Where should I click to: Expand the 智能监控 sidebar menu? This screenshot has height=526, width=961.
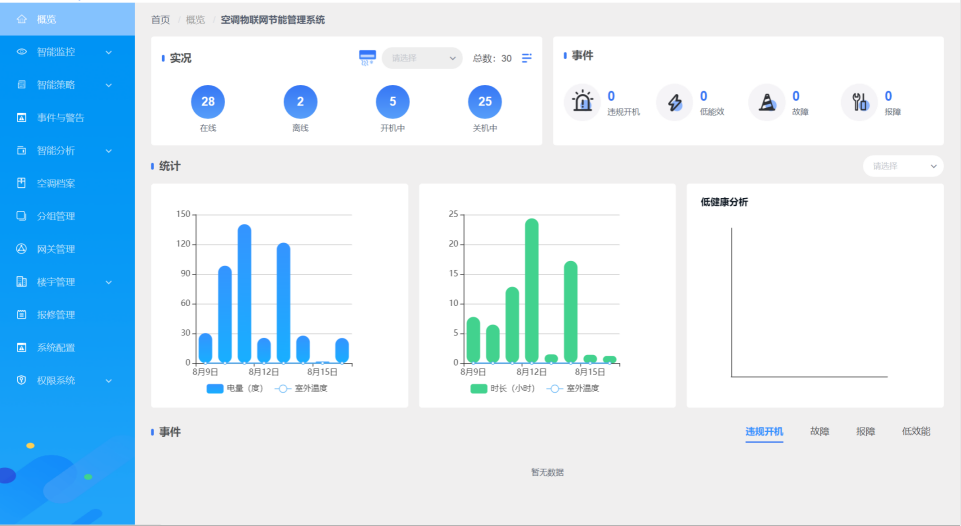(66, 52)
